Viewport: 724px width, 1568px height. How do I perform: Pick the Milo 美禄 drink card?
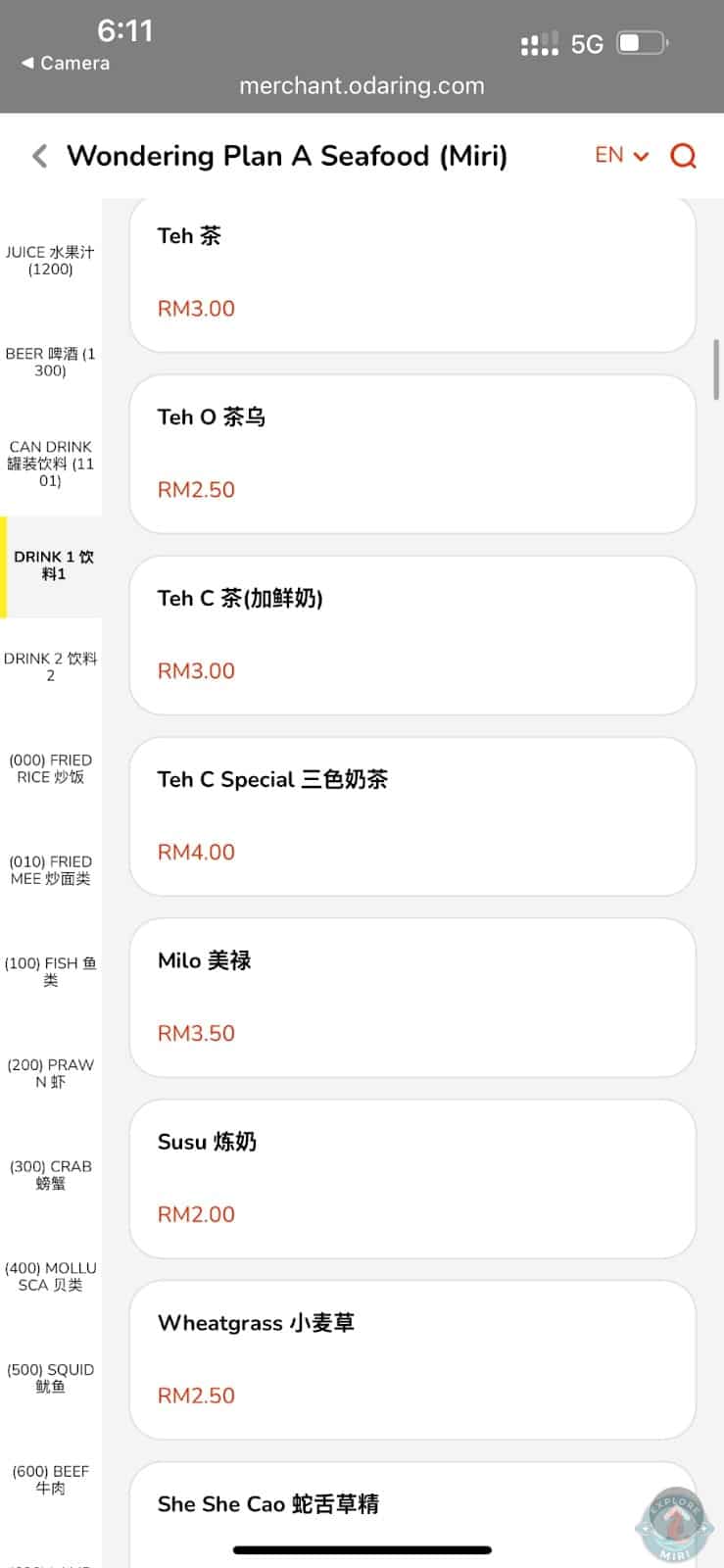(x=412, y=998)
